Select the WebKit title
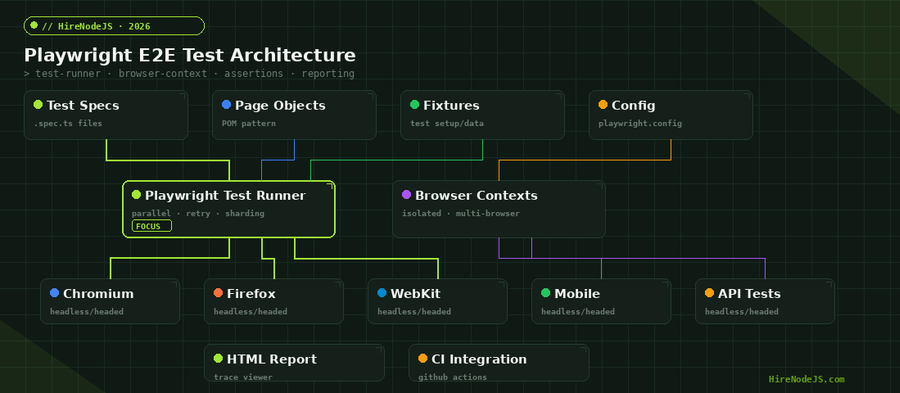Image resolution: width=900 pixels, height=393 pixels. (x=416, y=294)
